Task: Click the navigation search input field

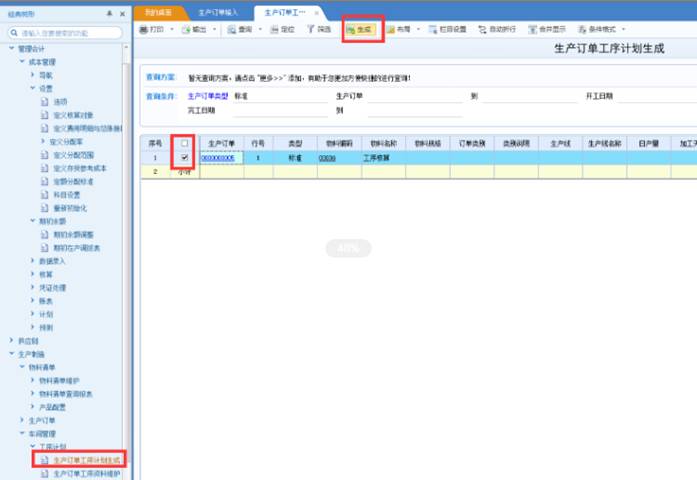Action: (70, 33)
